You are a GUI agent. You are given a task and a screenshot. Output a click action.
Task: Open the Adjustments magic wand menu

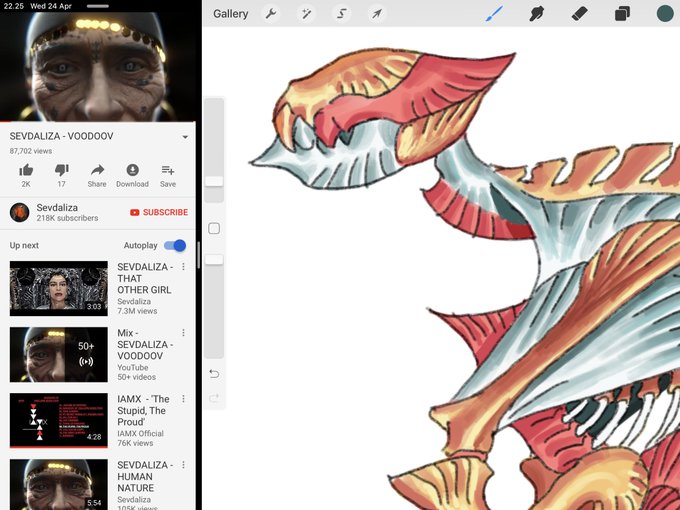tap(307, 14)
